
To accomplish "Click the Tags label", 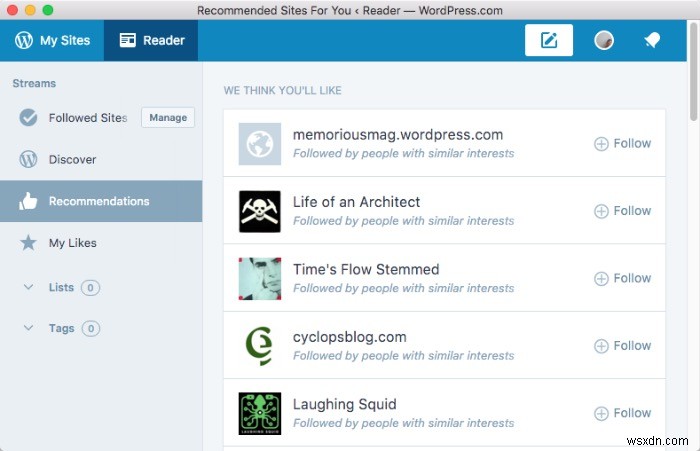I will coord(62,328).
